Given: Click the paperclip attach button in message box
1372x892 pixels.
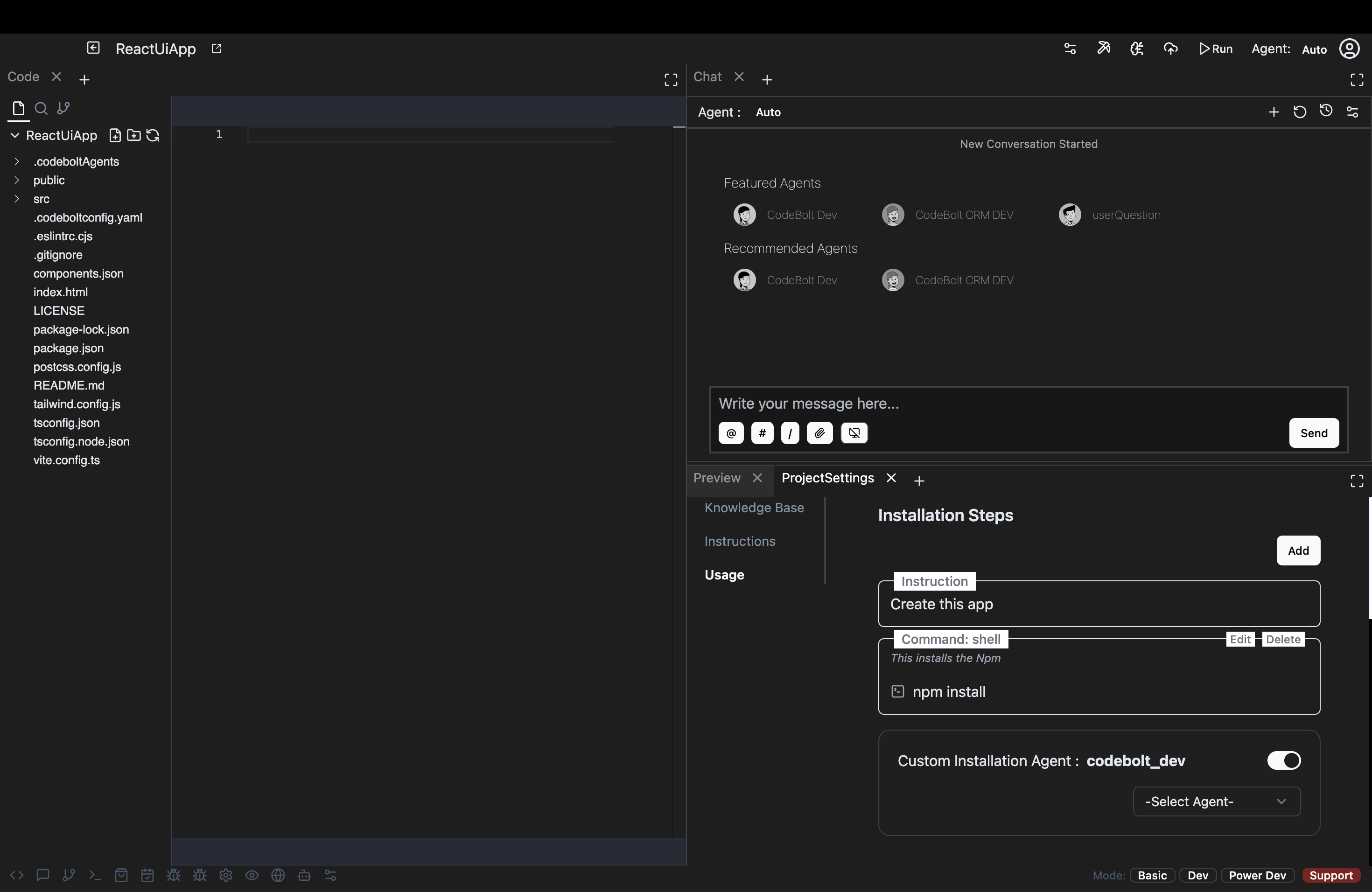Looking at the screenshot, I should click(x=820, y=433).
